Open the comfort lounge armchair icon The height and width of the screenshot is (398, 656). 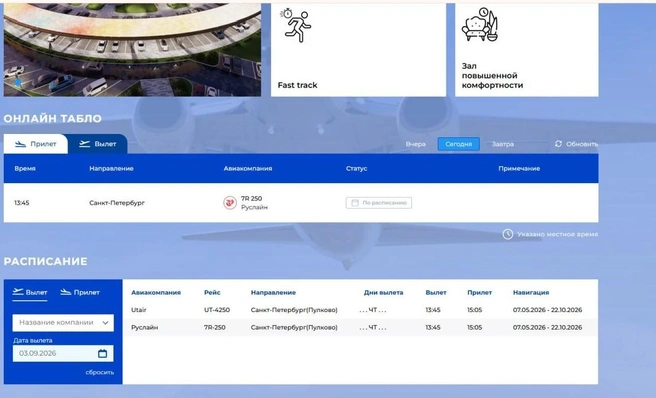[x=480, y=25]
